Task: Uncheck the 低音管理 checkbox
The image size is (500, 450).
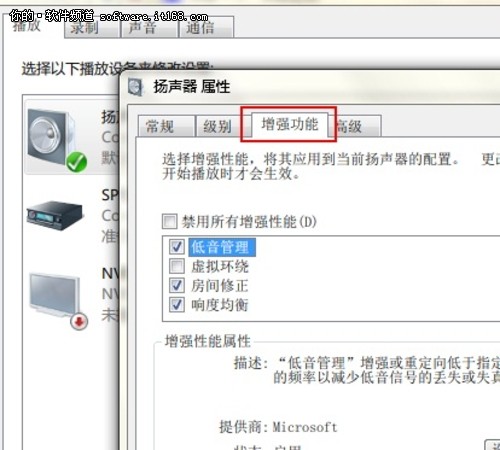Action: (177, 247)
